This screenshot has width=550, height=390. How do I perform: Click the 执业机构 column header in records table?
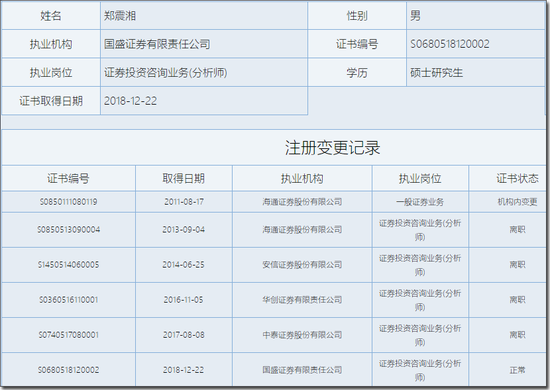click(302, 179)
